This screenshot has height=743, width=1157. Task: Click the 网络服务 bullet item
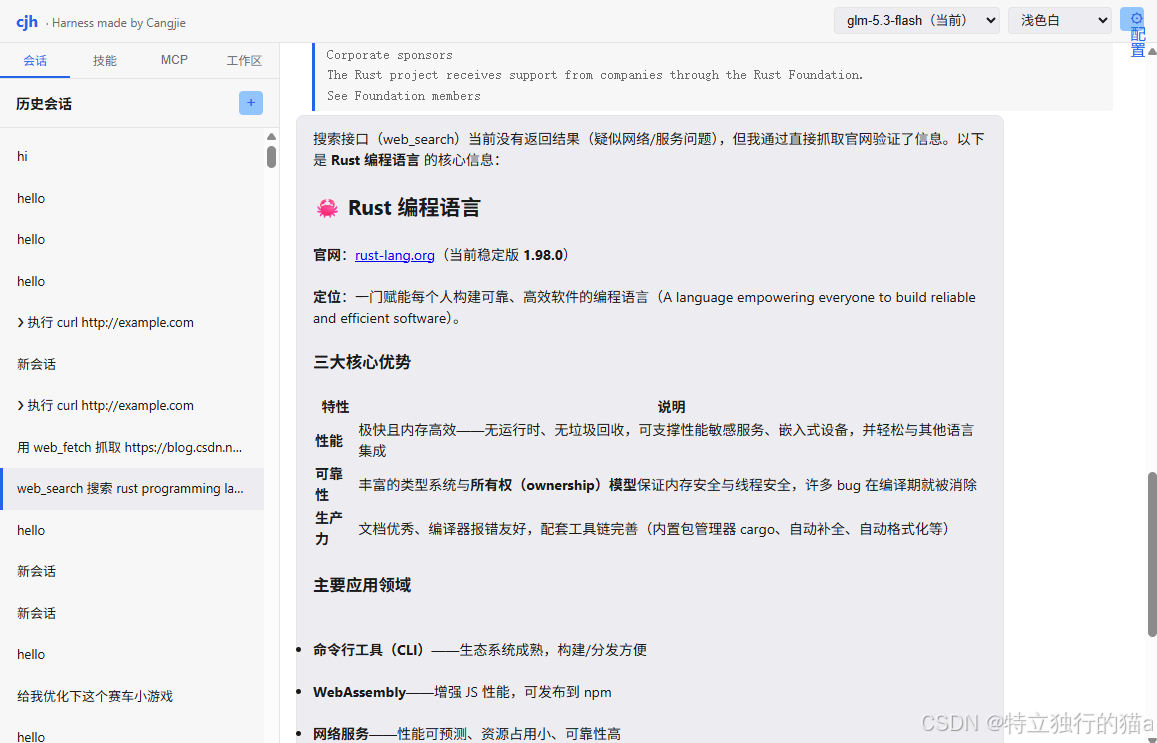[466, 734]
